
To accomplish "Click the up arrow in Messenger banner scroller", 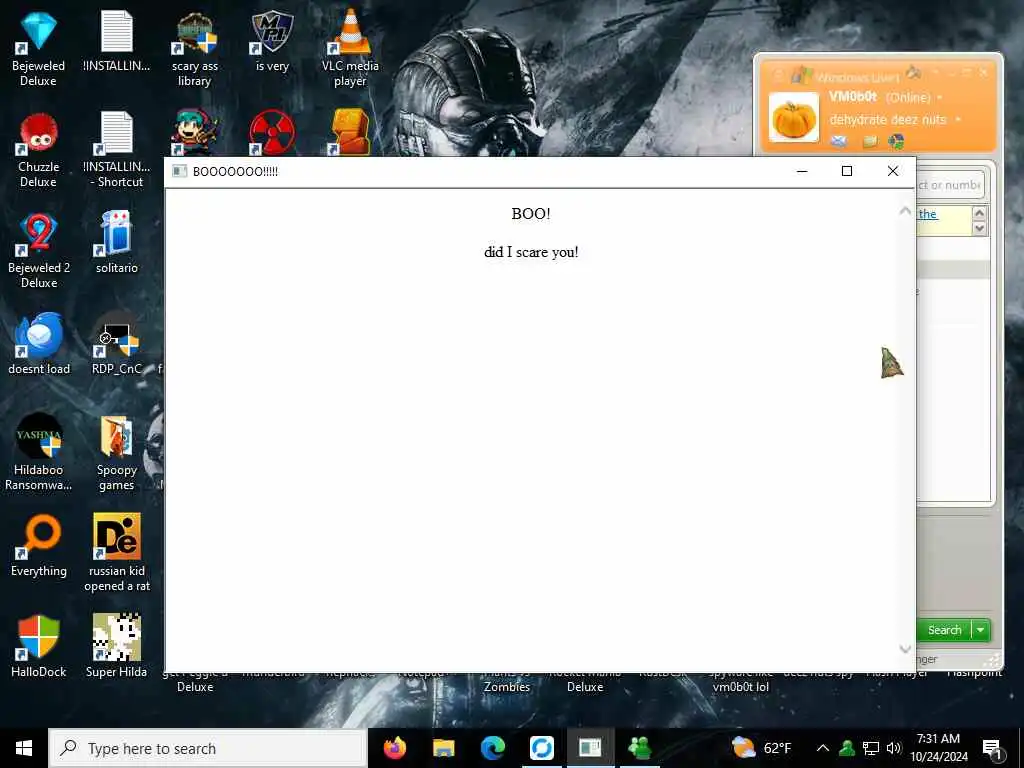I will coord(979,214).
